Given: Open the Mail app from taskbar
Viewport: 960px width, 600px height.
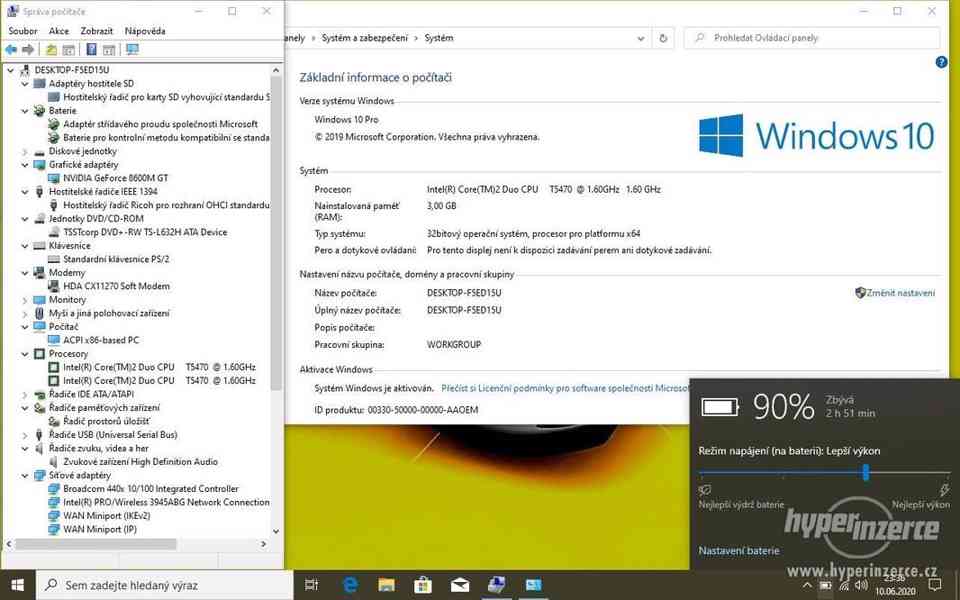Looking at the screenshot, I should point(460,585).
